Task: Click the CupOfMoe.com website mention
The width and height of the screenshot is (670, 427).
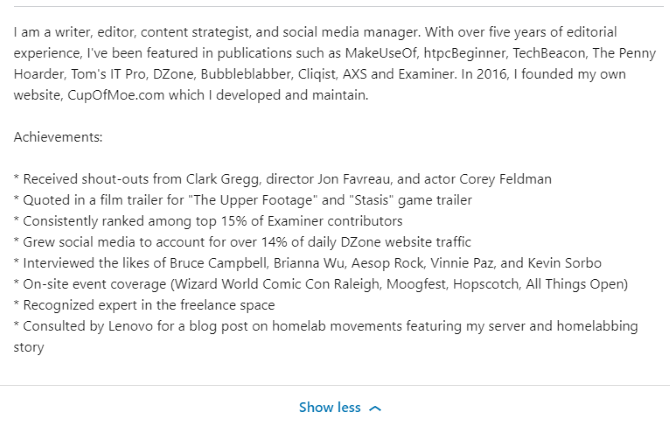Action: click(x=116, y=95)
